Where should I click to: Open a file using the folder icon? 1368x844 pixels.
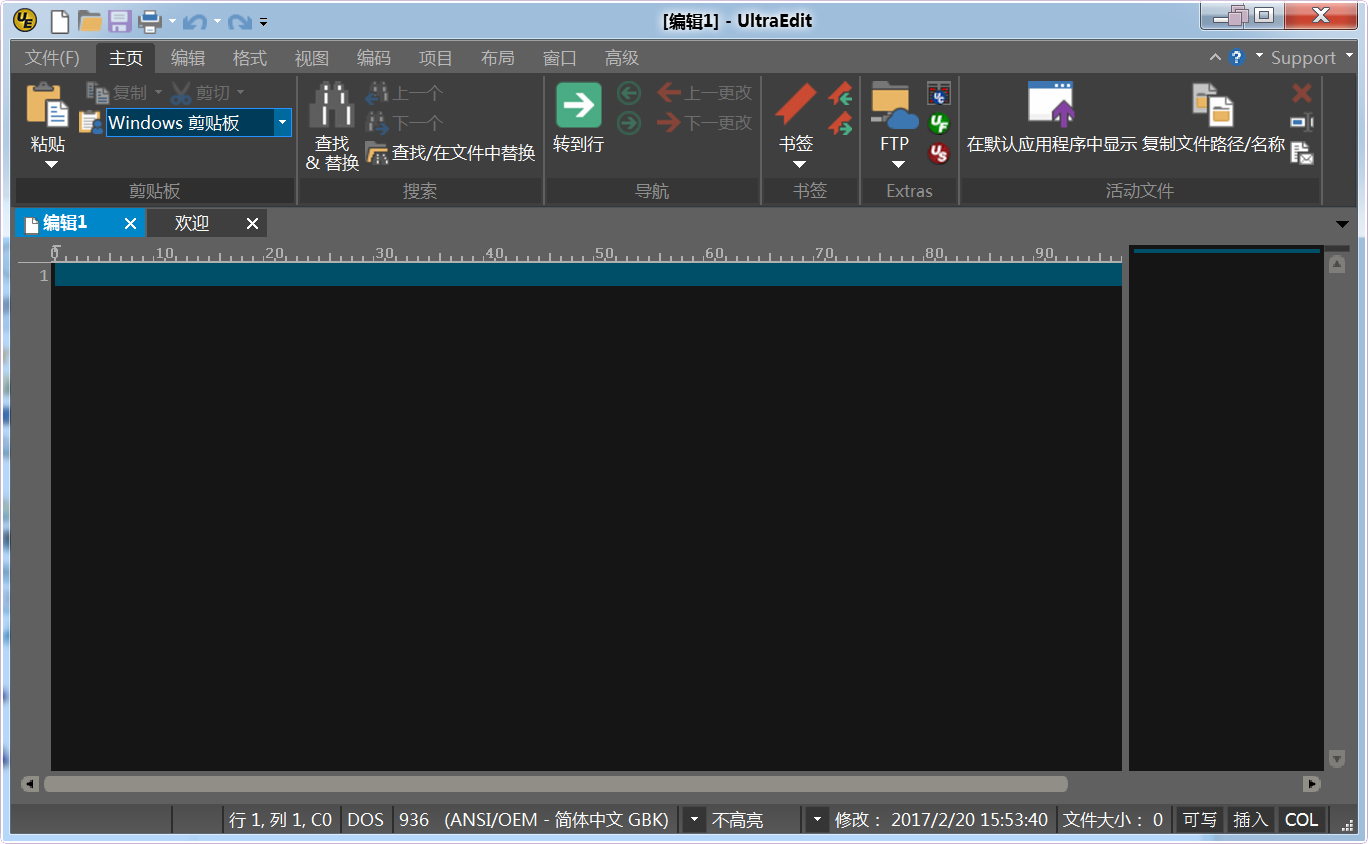(90, 20)
